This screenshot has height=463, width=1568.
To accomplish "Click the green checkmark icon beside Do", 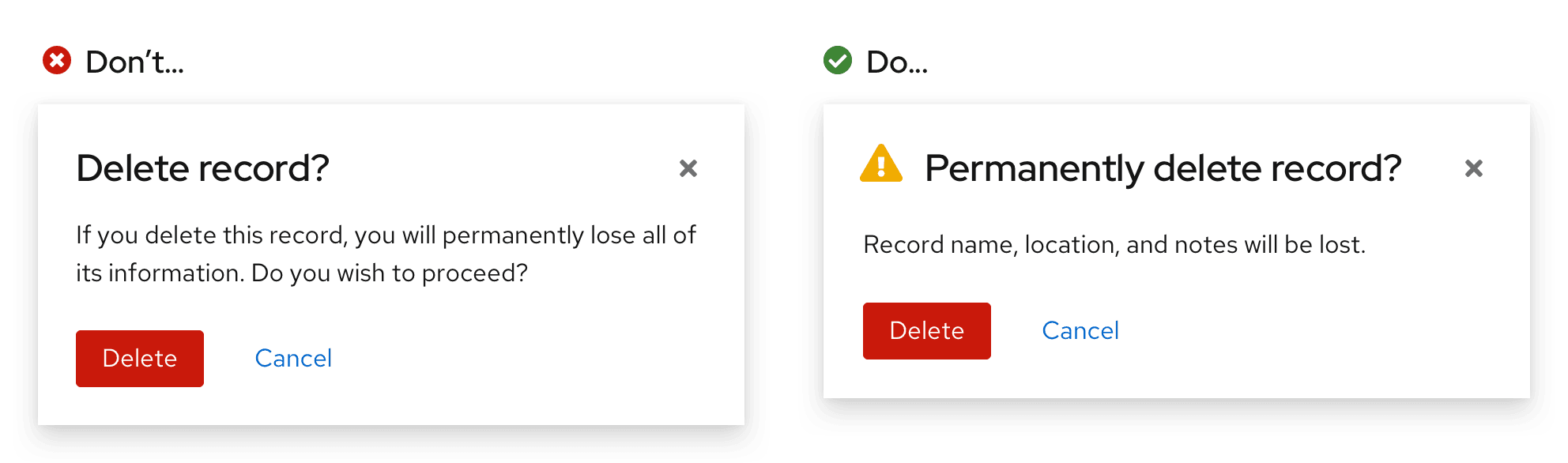I will pos(838,61).
